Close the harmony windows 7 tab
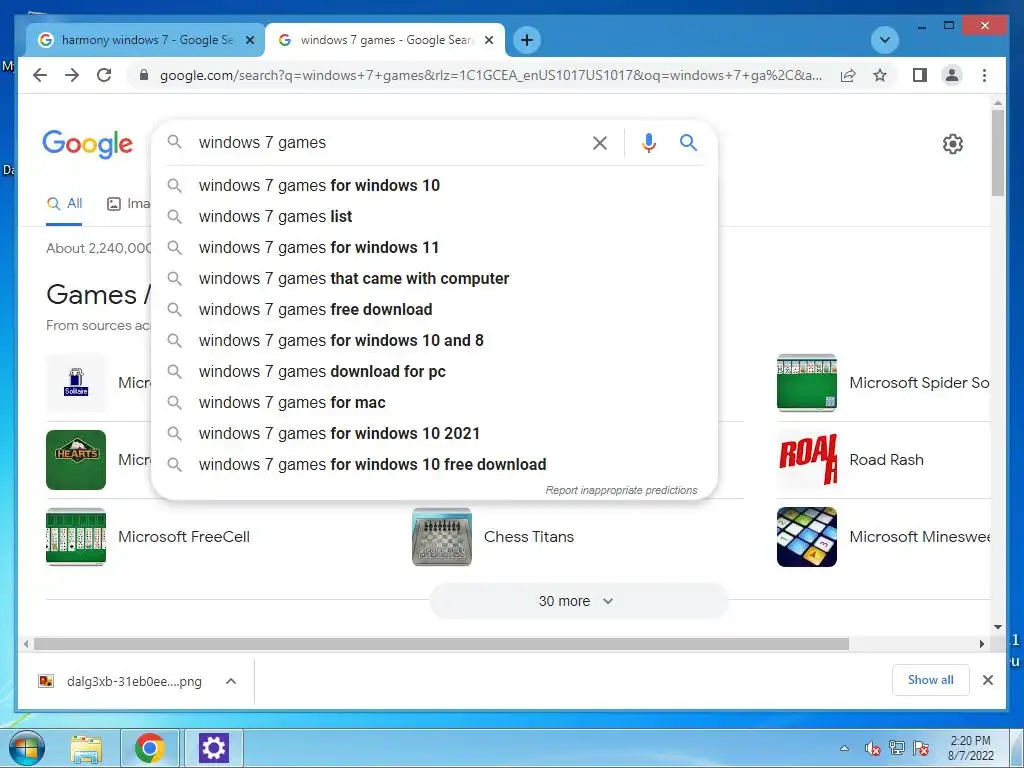This screenshot has height=768, width=1024. (249, 40)
